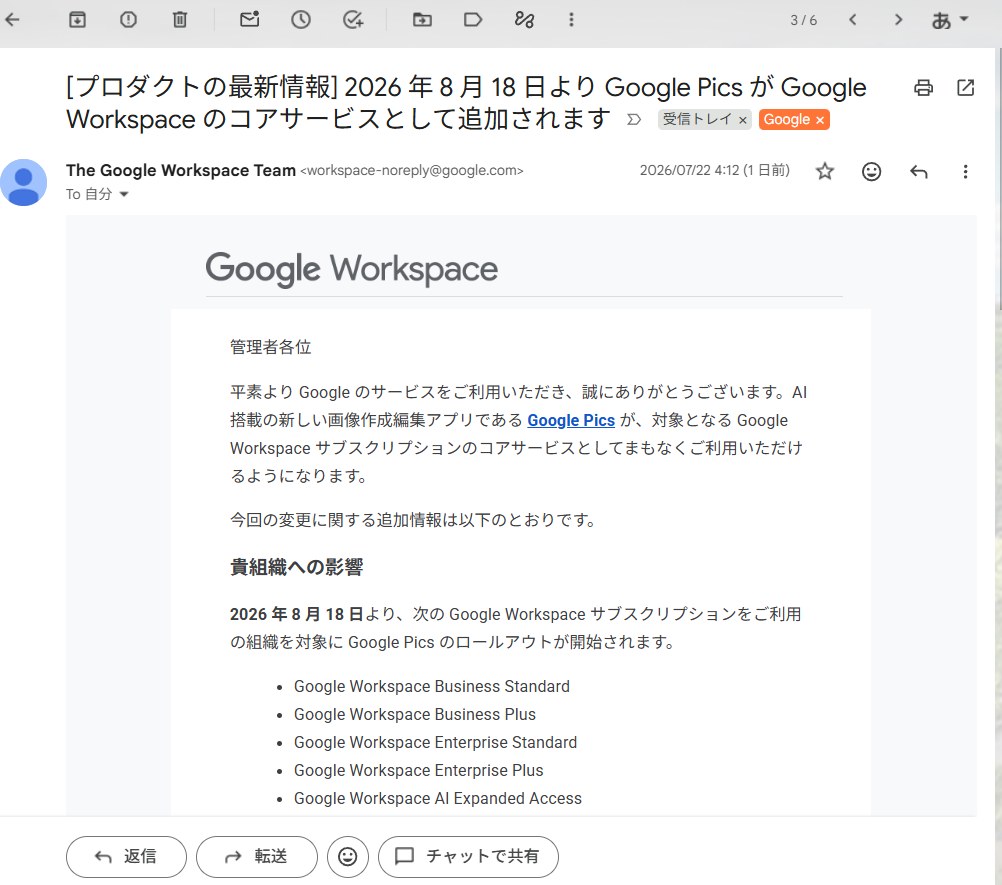The width and height of the screenshot is (1002, 885).
Task: Show the older email with right chevron
Action: tap(898, 20)
